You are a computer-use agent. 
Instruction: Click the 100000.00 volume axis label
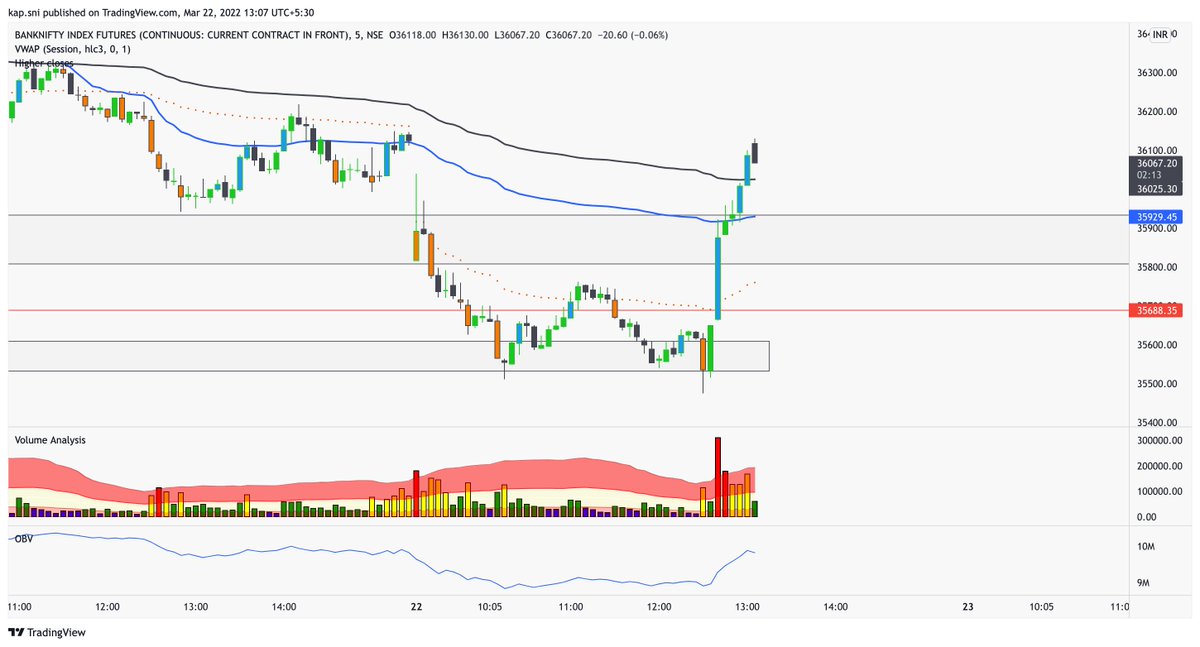(1161, 492)
